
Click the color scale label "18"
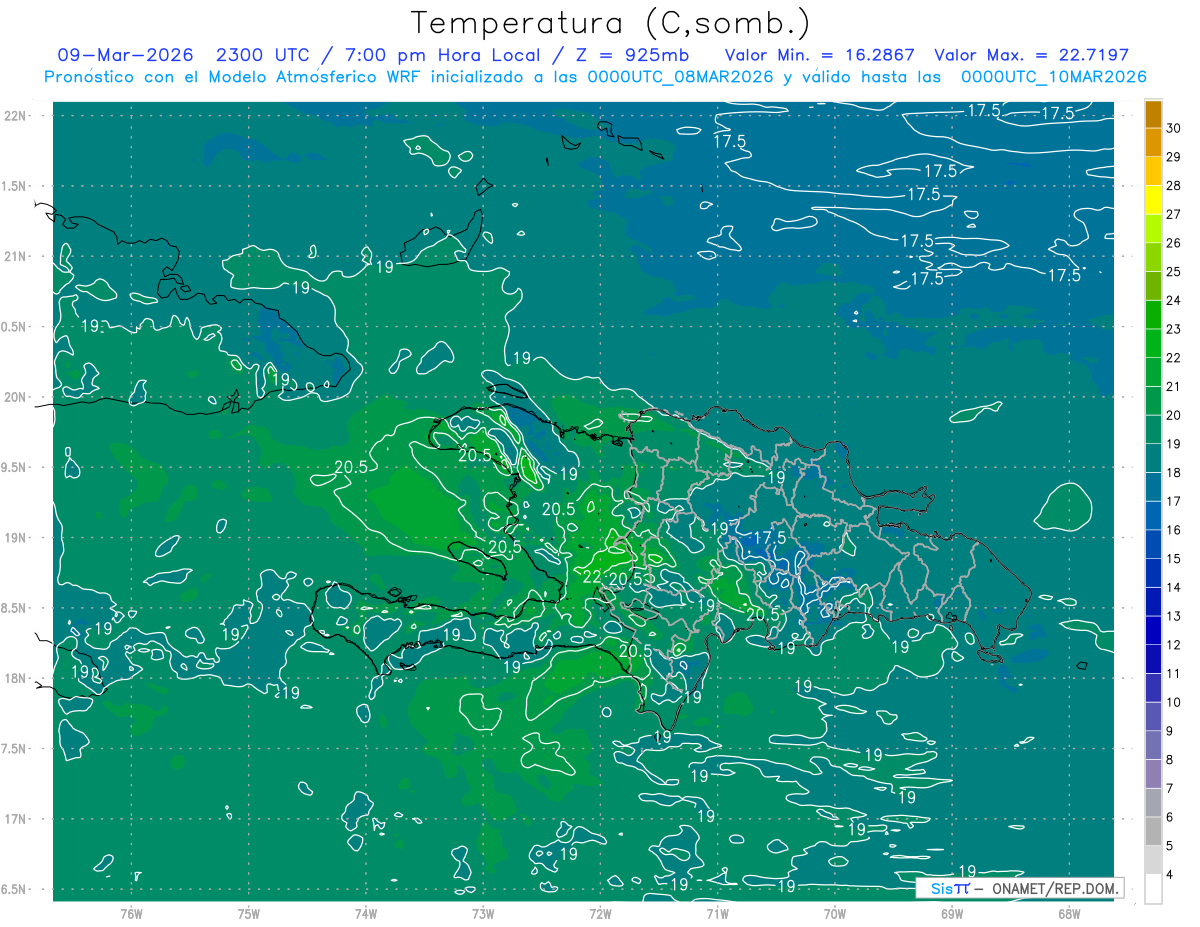1174,472
